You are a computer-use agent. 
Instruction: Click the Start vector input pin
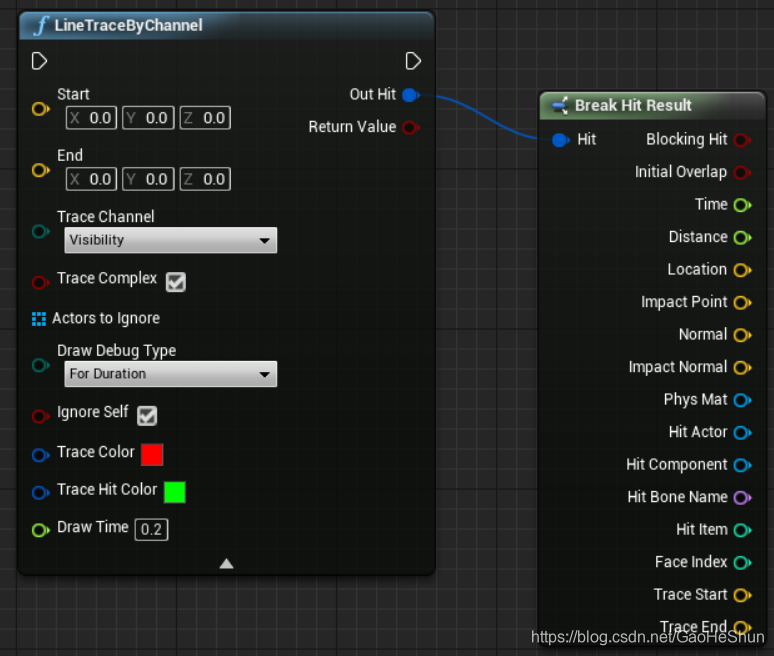[x=40, y=109]
